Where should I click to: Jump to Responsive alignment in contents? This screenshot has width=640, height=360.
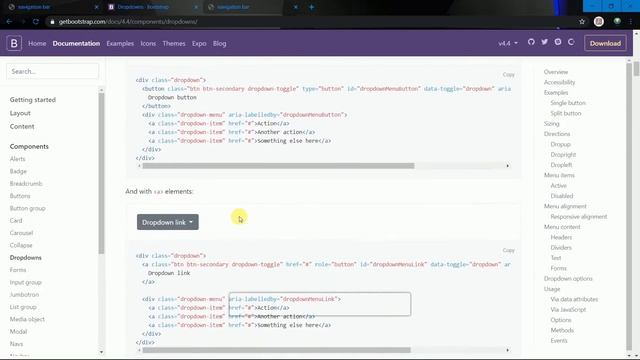pyautogui.click(x=579, y=216)
